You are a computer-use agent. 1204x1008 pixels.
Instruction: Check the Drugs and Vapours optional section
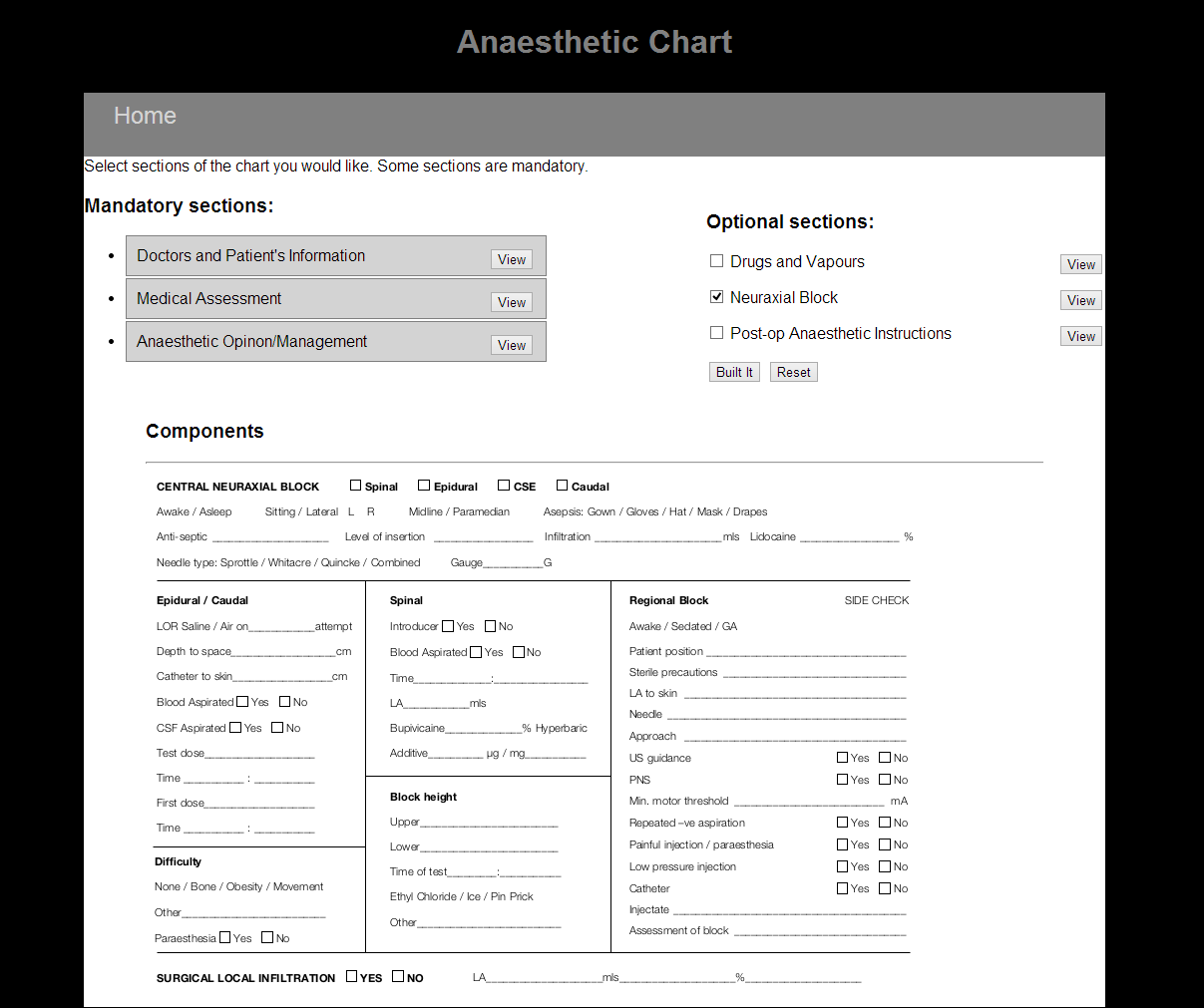(x=716, y=260)
